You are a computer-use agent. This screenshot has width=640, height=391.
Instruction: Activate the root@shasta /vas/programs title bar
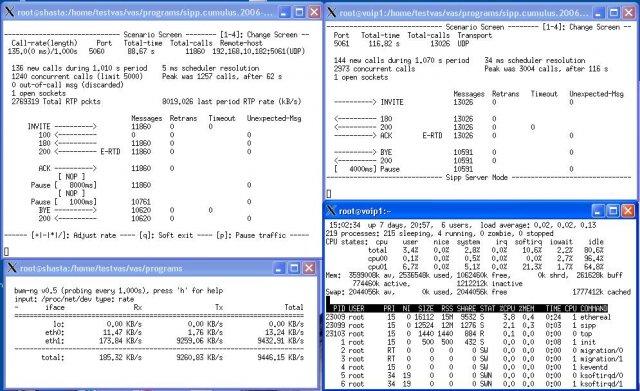click(x=101, y=268)
